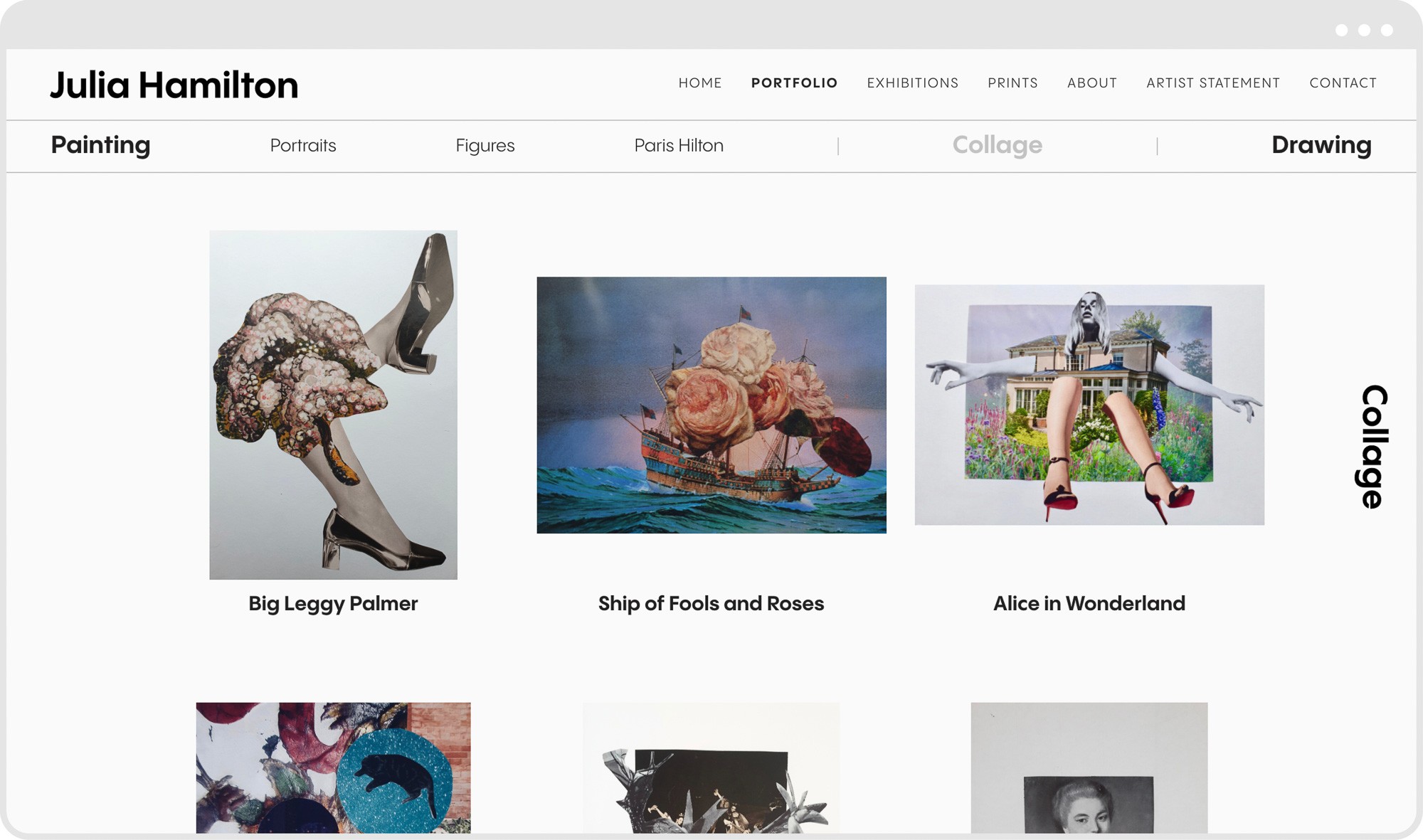Click the Julia Hamilton site title
Viewport: 1423px width, 840px height.
[174, 85]
